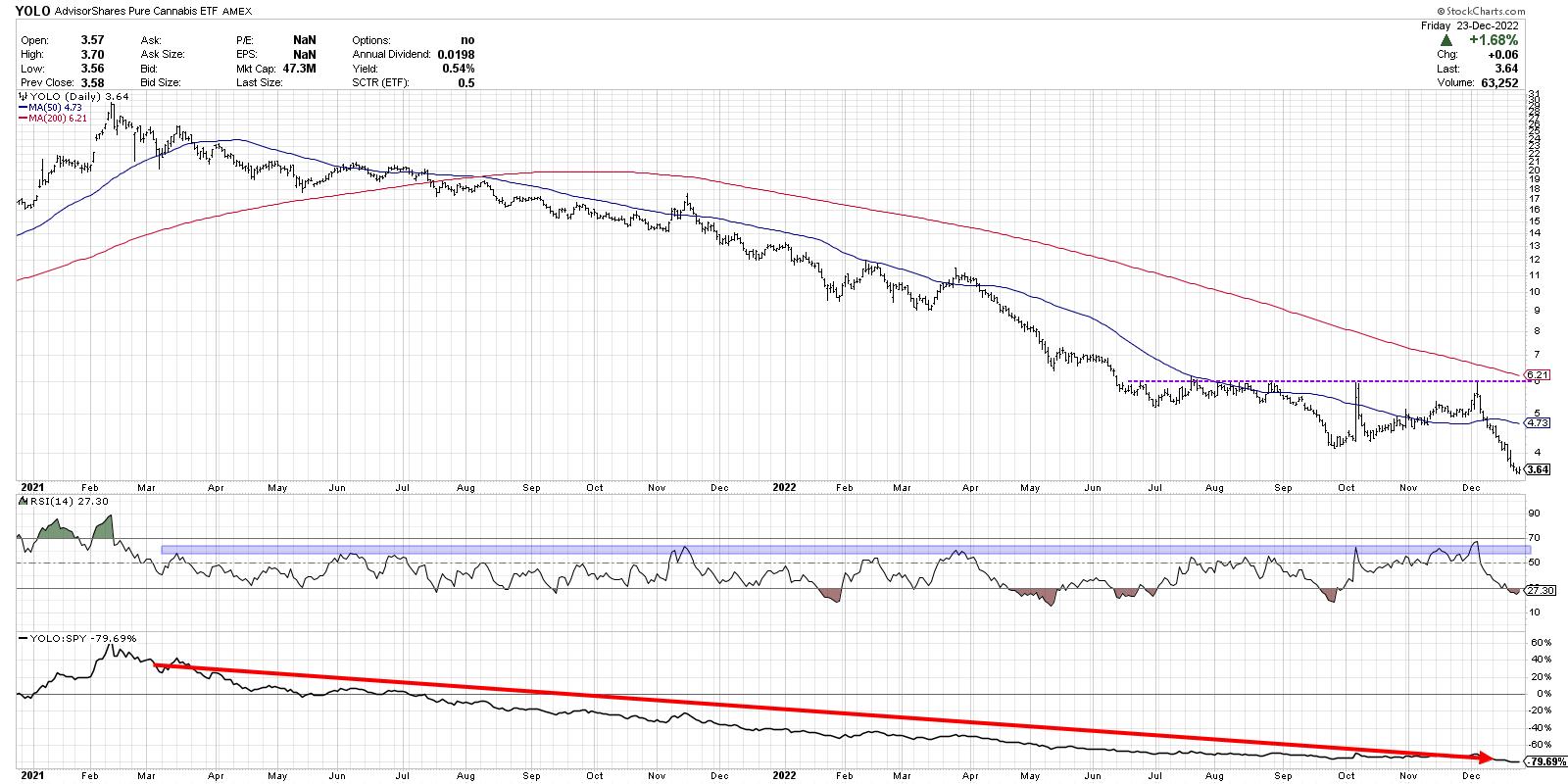The image size is (1568, 784).
Task: Select the Chg value +0.06
Action: tap(1502, 55)
